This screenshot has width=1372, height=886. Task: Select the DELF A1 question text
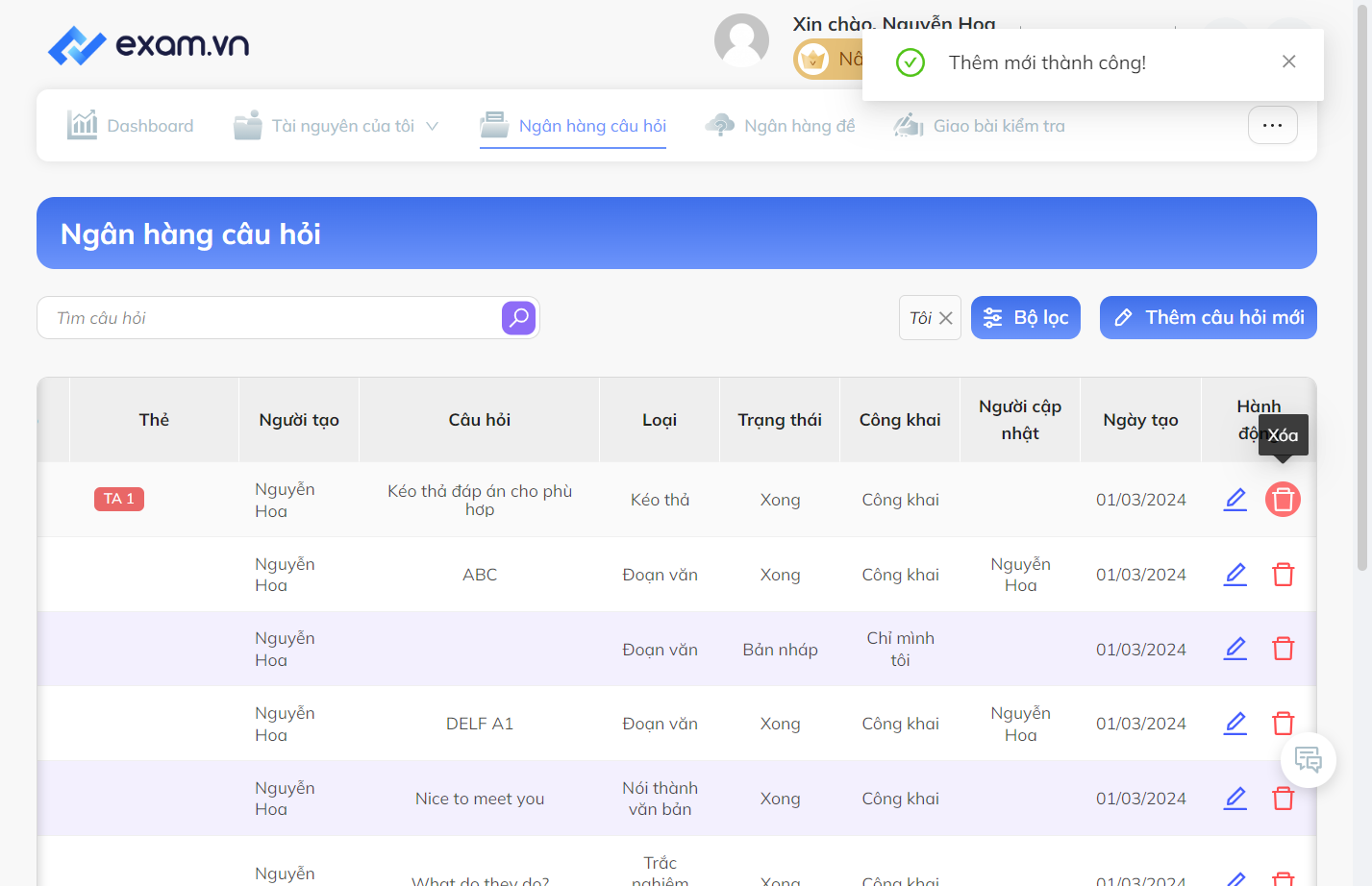pos(480,724)
